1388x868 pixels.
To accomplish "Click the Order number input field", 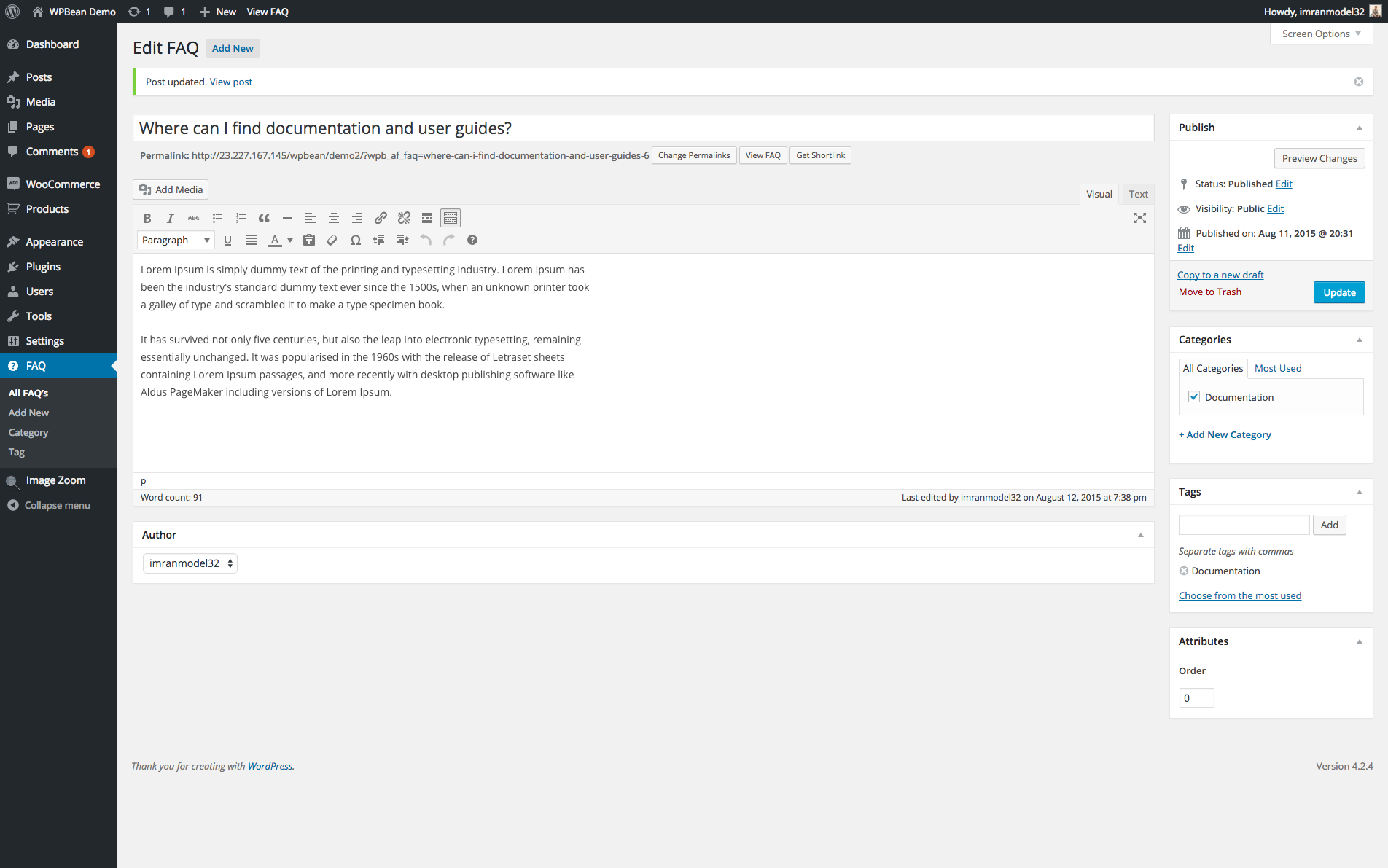I will pos(1196,698).
